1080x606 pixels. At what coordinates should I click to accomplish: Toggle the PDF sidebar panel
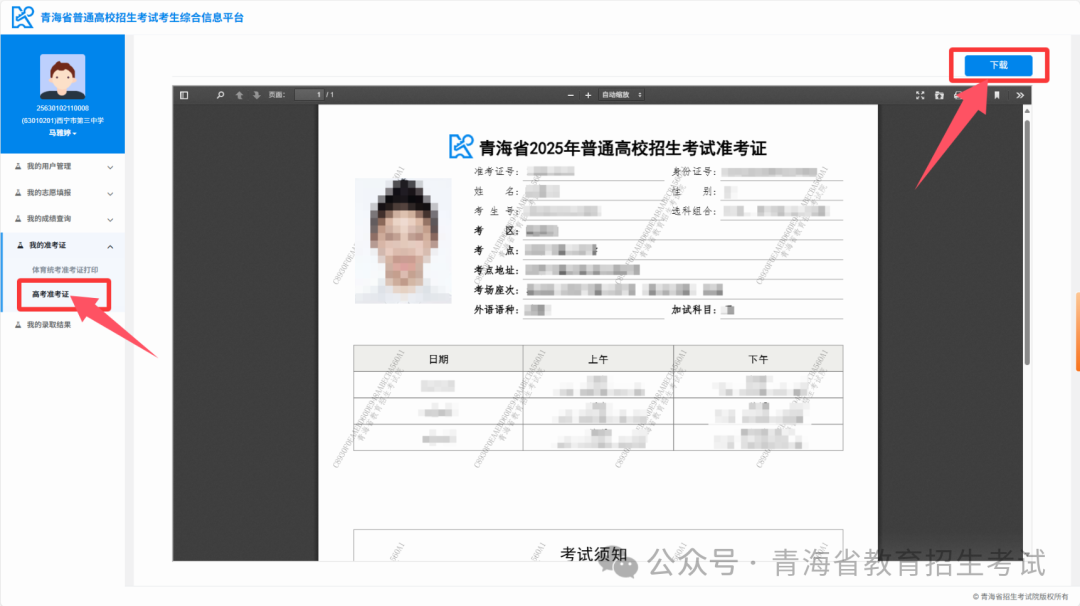(x=183, y=95)
